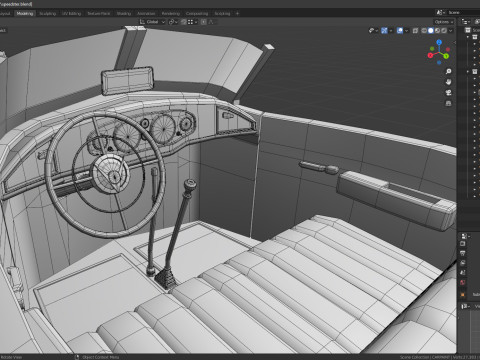The image size is (480, 360).
Task: Switch to the UV Editing workspace tab
Action: (x=71, y=13)
